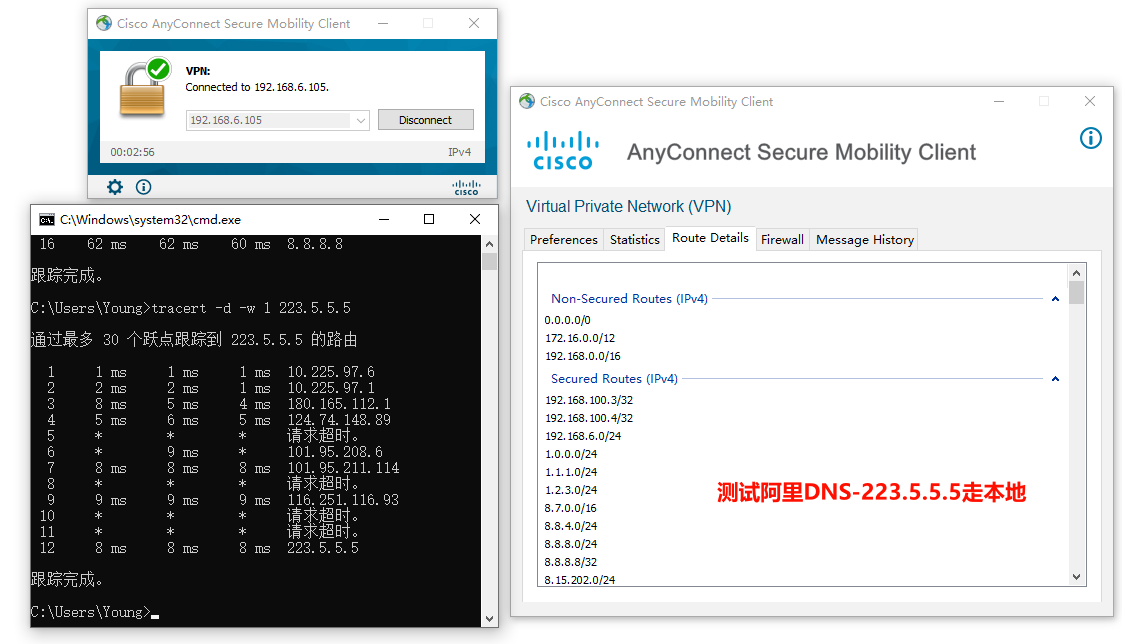This screenshot has width=1122, height=644.
Task: Click the Virtual Private Network (VPN) heading
Action: tap(628, 206)
